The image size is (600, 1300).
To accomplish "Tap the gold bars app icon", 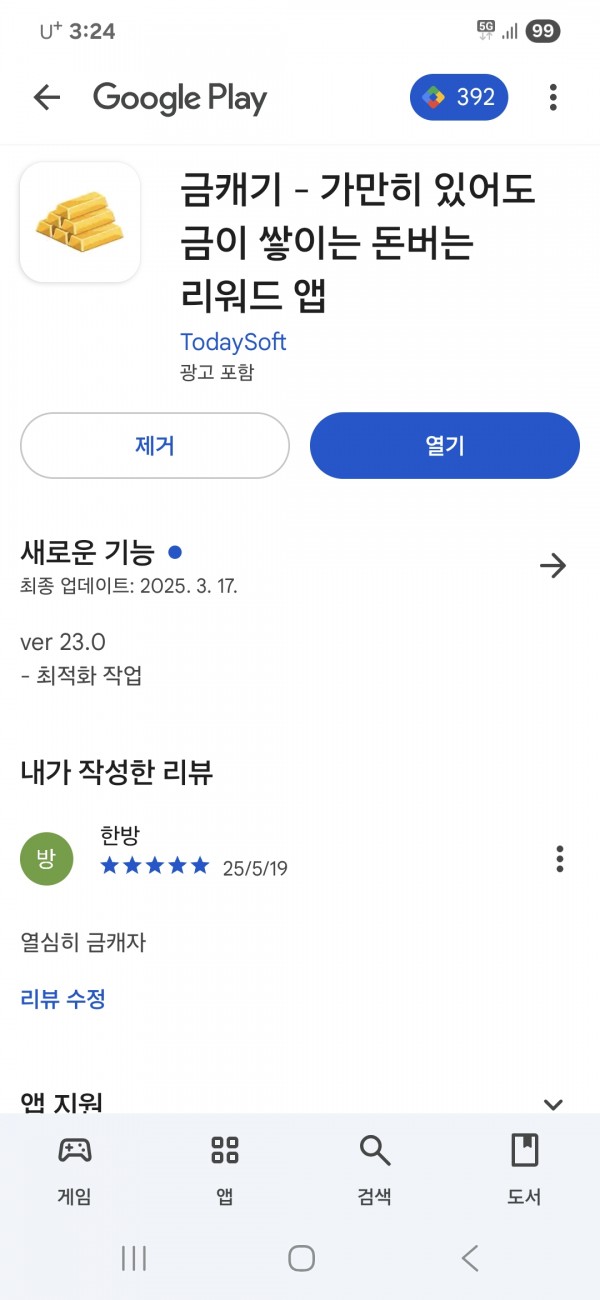I will [80, 222].
